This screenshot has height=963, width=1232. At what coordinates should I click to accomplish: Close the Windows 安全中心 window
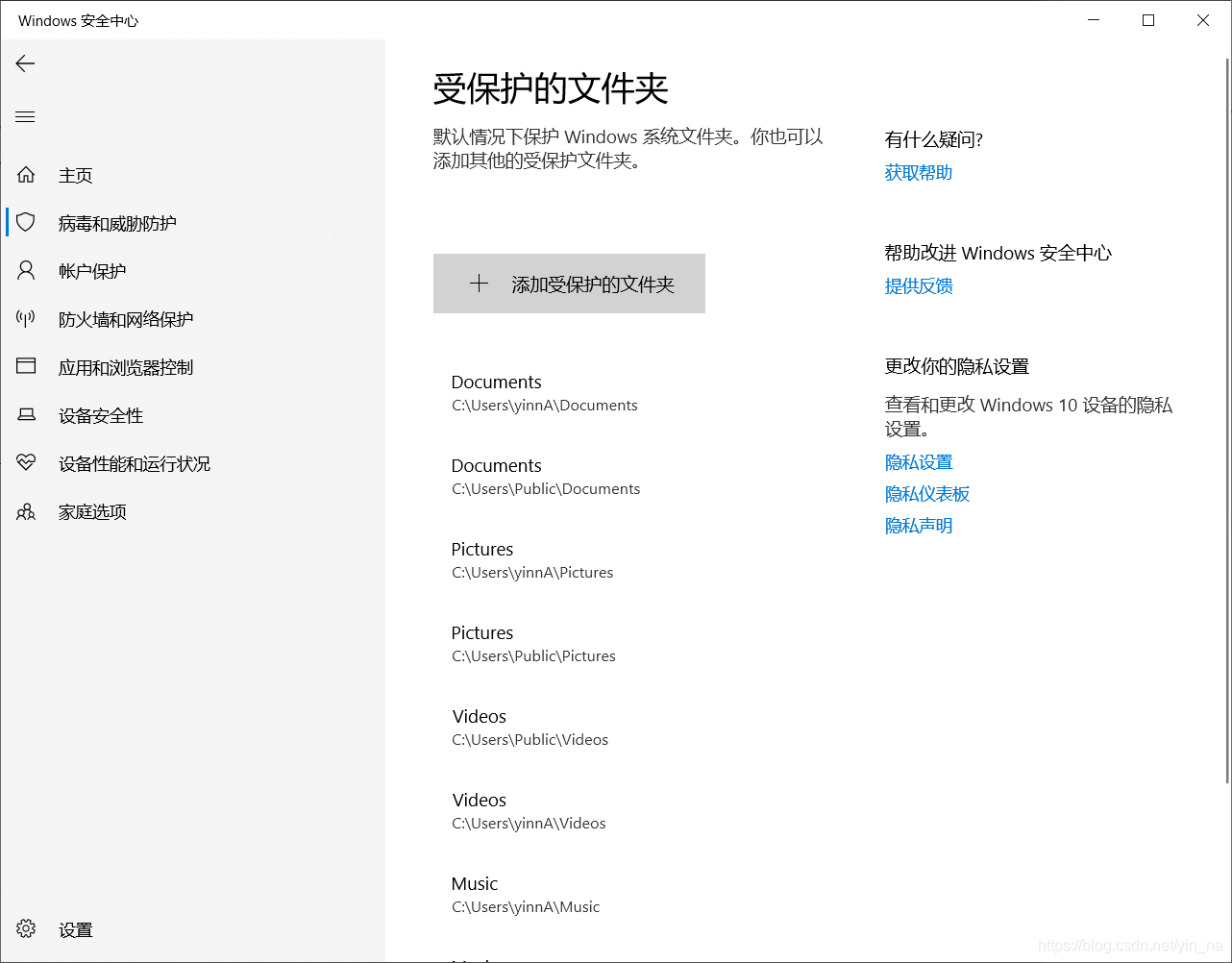tap(1203, 20)
